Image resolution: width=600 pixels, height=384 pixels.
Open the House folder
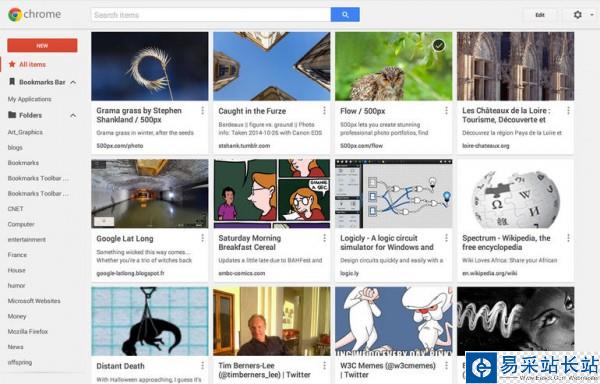[x=16, y=270]
